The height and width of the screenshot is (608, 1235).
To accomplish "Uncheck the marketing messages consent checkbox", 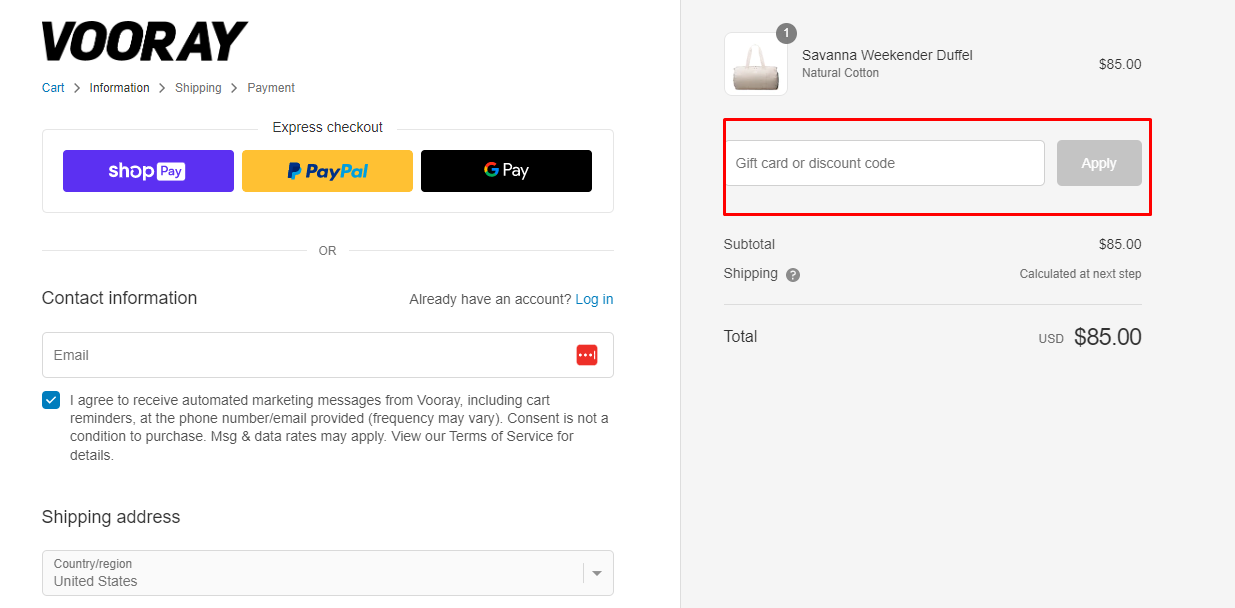I will [51, 400].
